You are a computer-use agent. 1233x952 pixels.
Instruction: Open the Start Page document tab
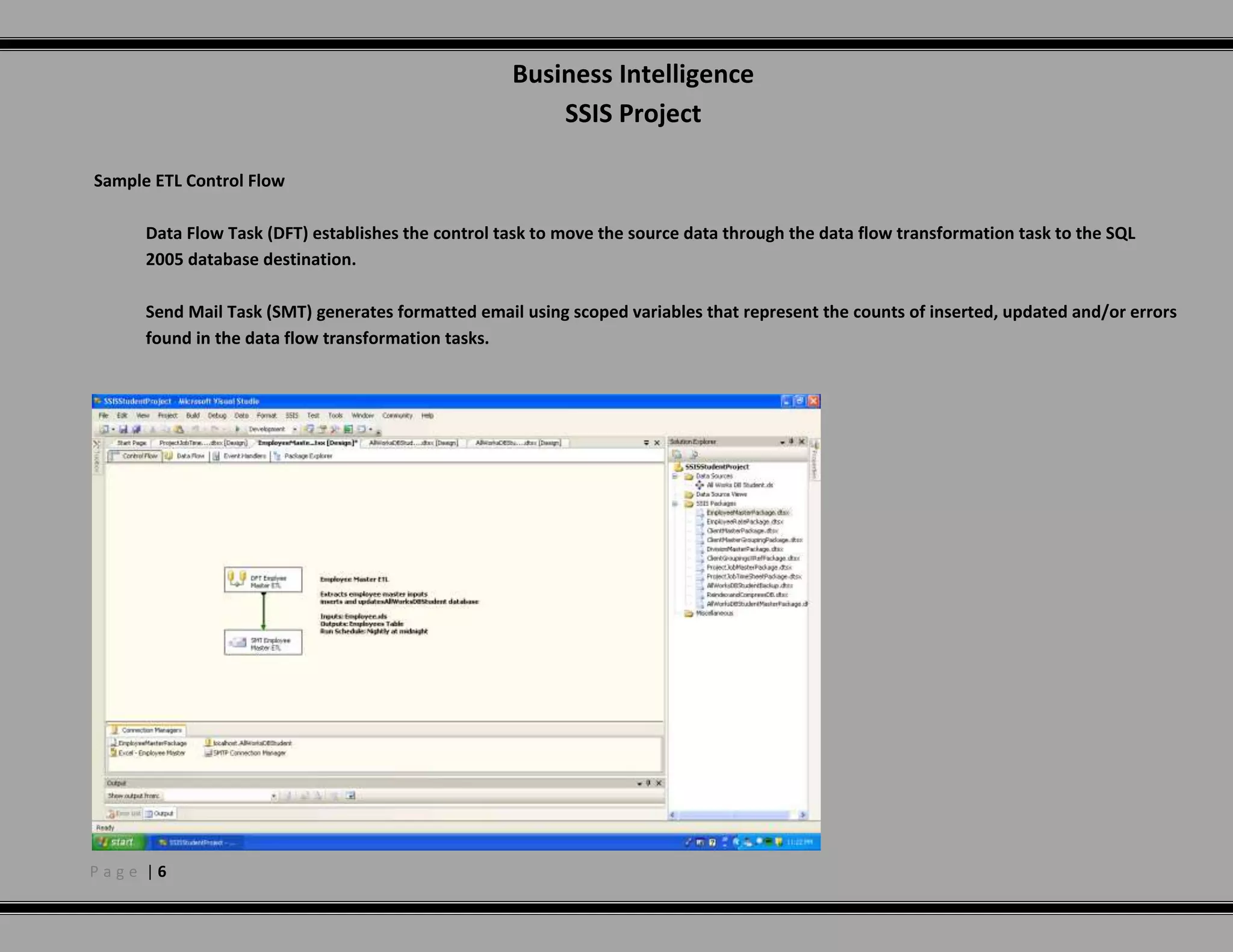point(131,443)
